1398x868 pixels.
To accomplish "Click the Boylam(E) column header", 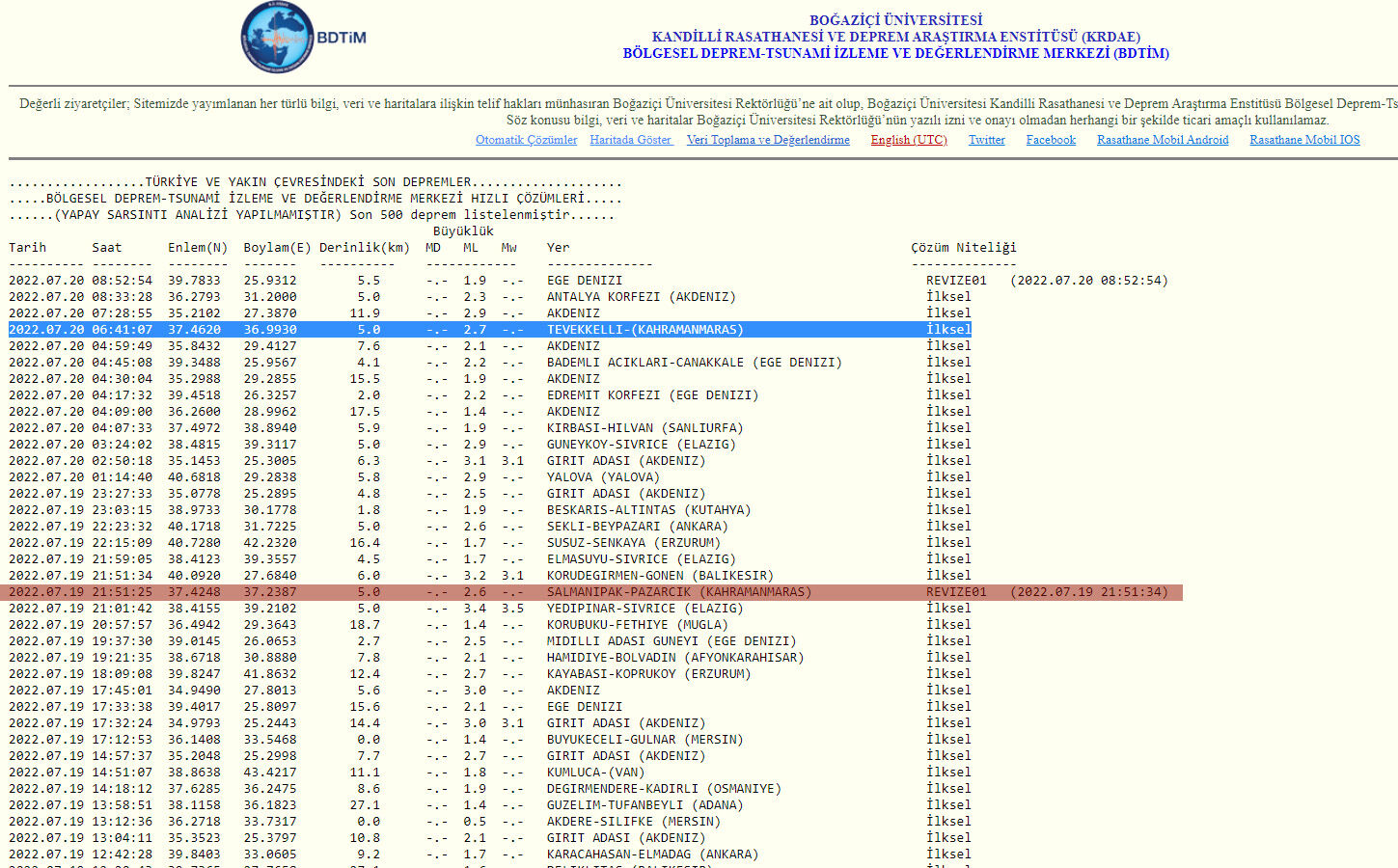I will 277,248.
